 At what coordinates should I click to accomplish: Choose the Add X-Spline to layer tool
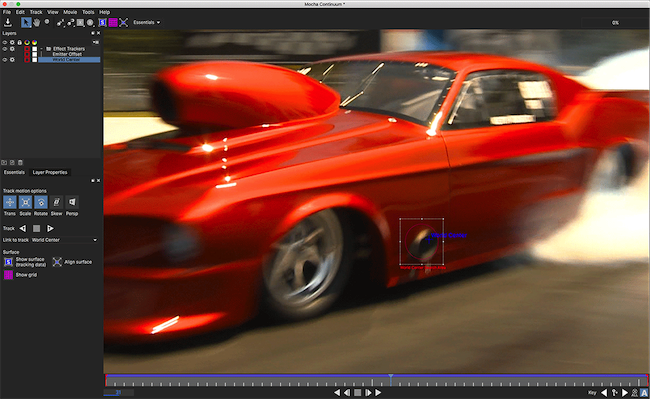tap(70, 23)
